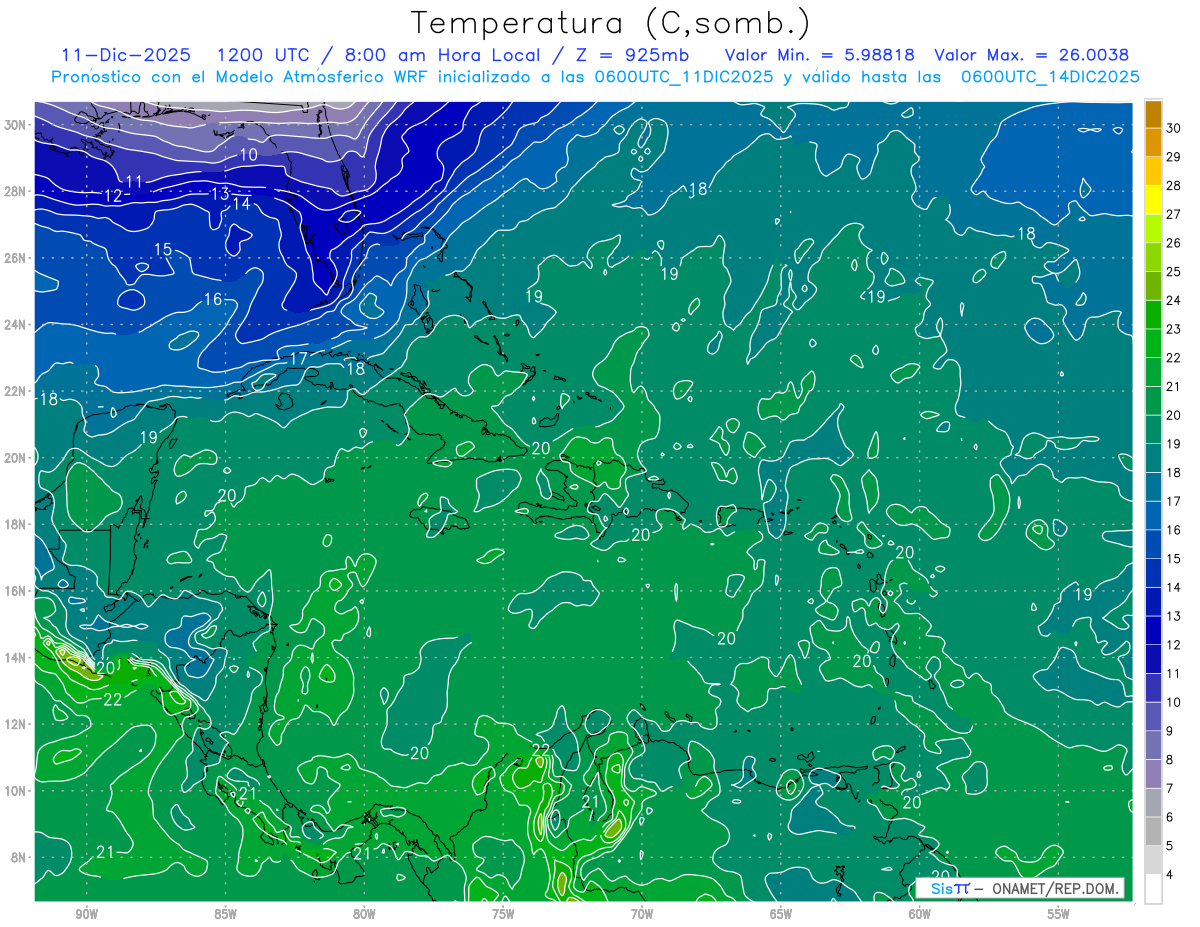Click the "60W" longitude axis label

click(920, 914)
